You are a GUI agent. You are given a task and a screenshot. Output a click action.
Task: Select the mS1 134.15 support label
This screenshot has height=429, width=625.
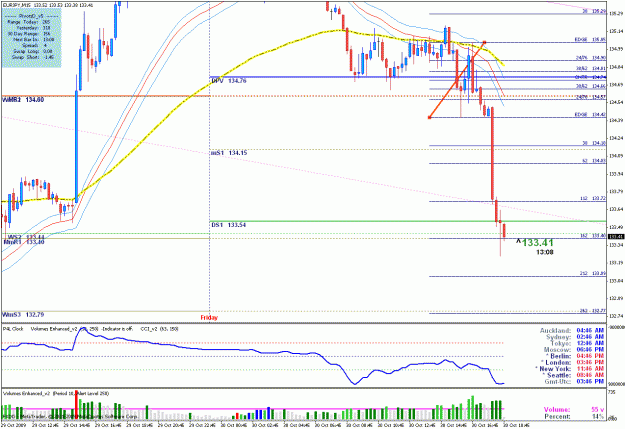pyautogui.click(x=229, y=153)
